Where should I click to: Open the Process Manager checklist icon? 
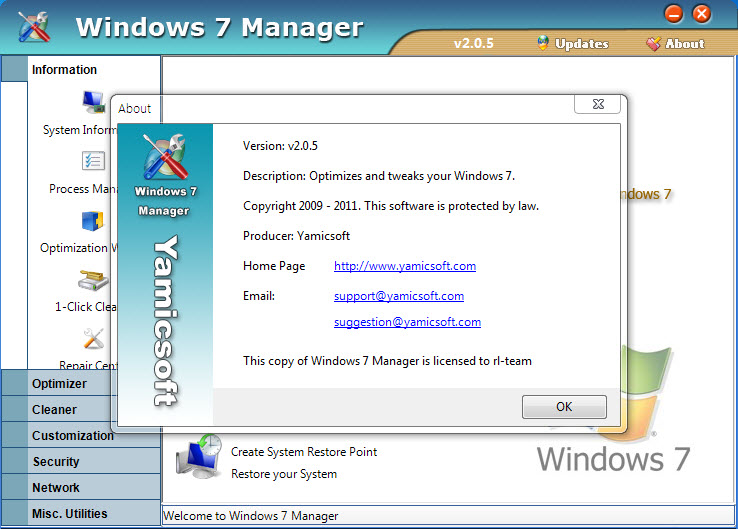pyautogui.click(x=93, y=160)
